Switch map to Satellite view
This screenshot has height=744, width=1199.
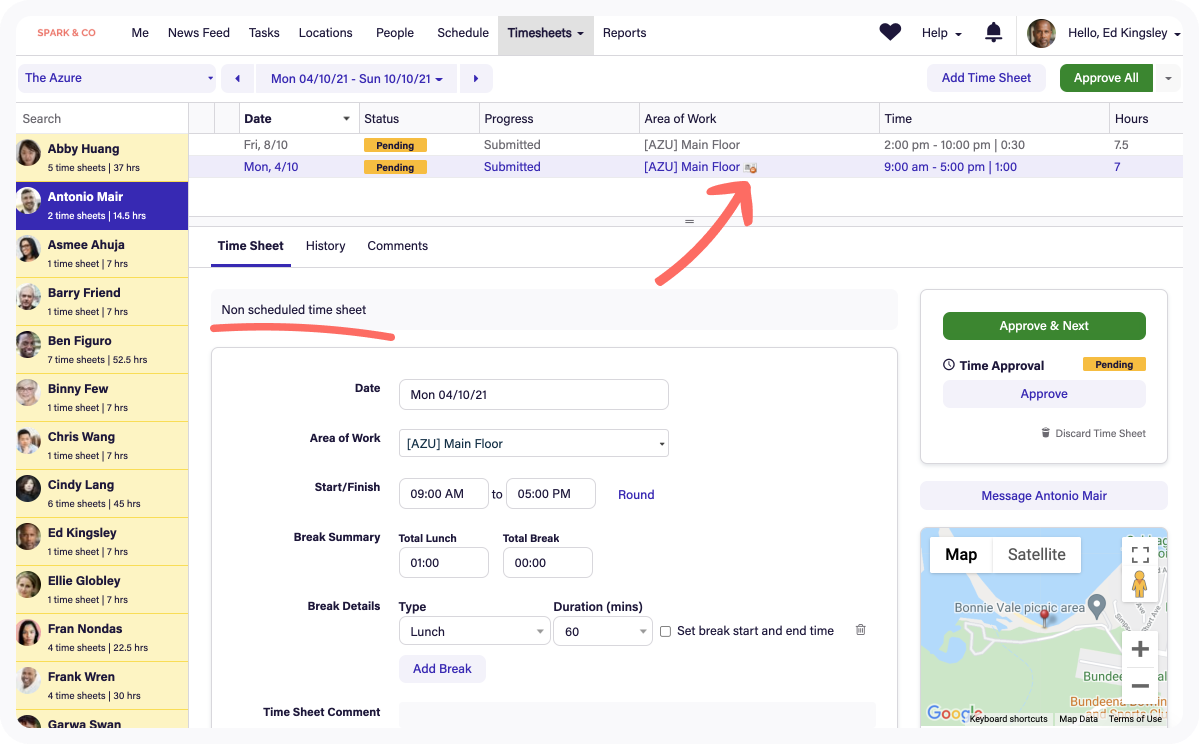coord(1036,554)
